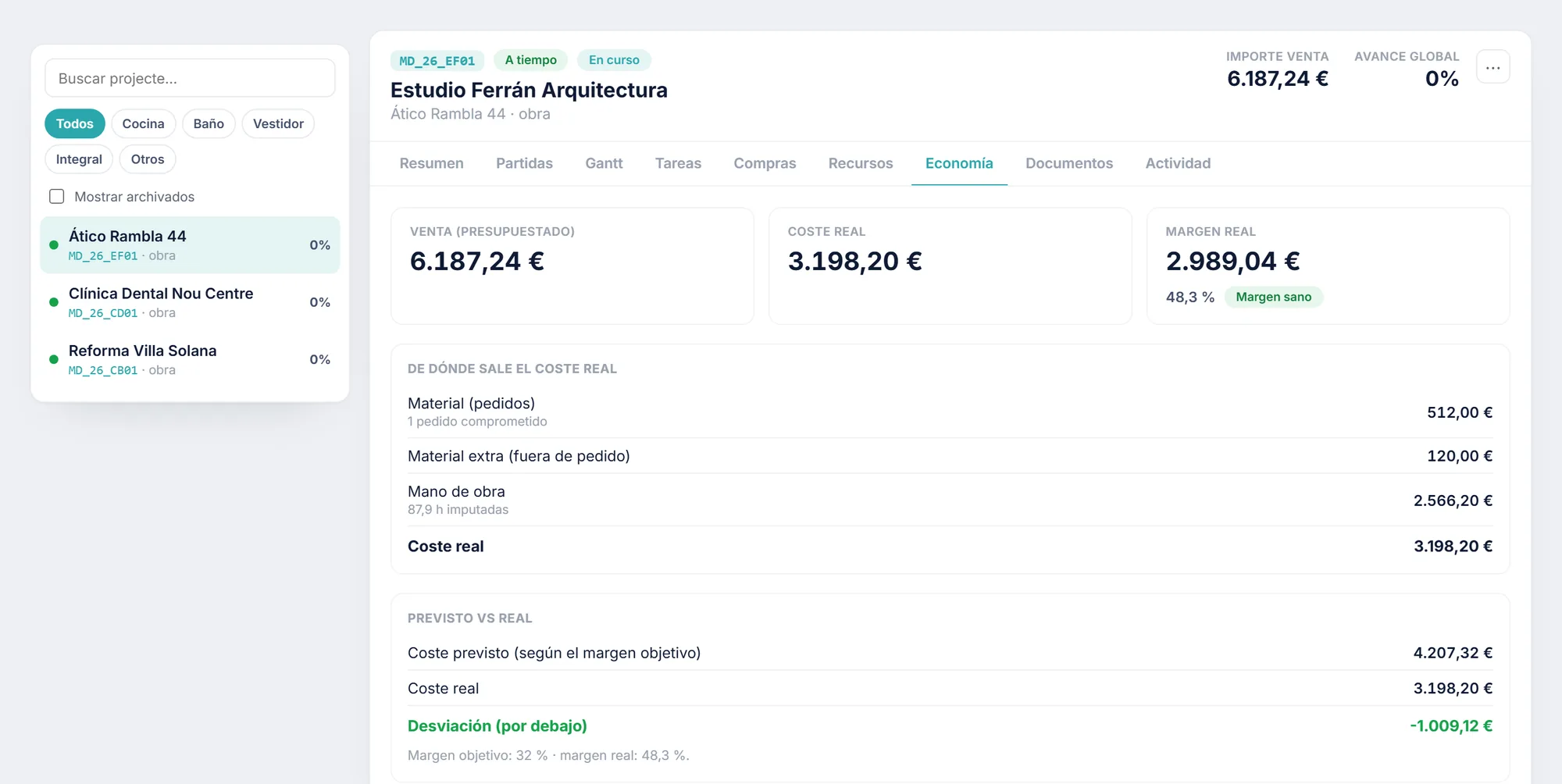Image resolution: width=1562 pixels, height=784 pixels.
Task: Open the Documentos tab
Action: pyautogui.click(x=1069, y=163)
